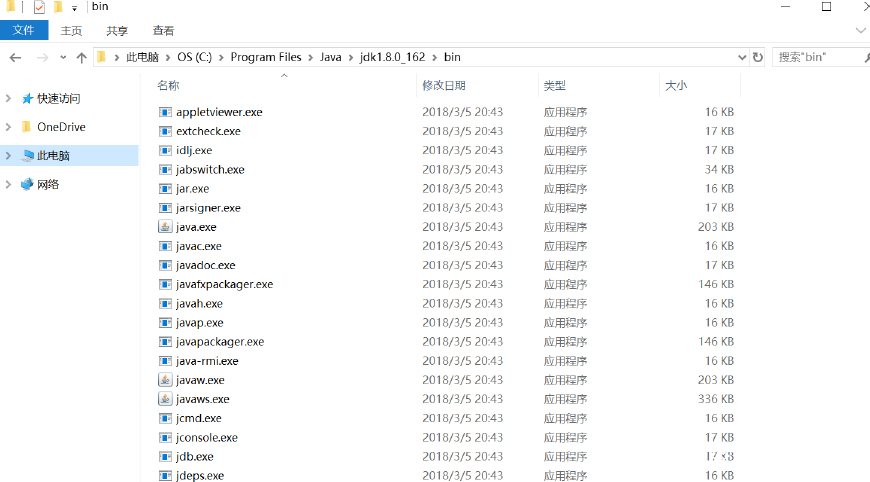Navigate to jdk1.8.0_162 in address bar

pos(392,57)
